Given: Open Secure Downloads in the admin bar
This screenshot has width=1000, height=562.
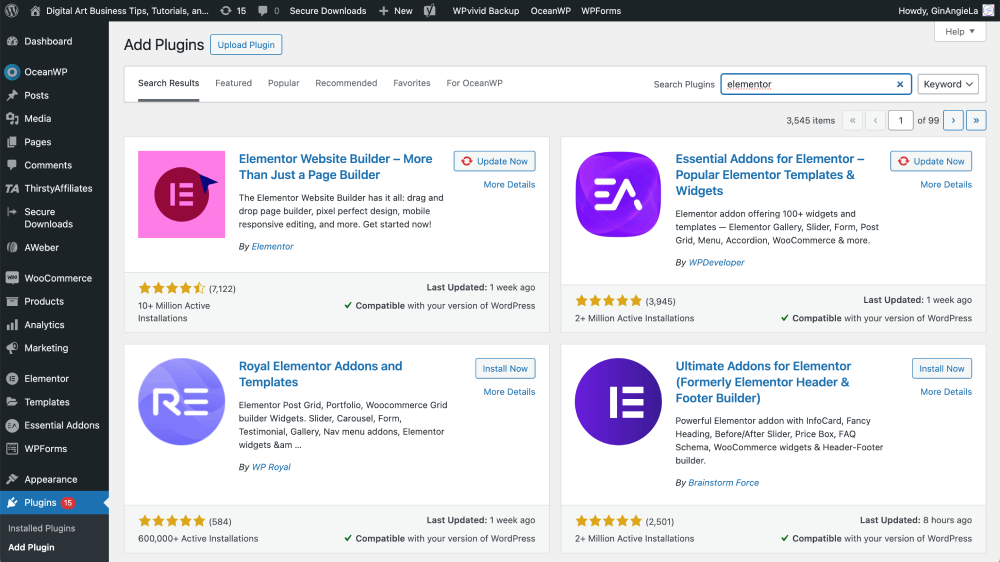Looking at the screenshot, I should (x=328, y=11).
